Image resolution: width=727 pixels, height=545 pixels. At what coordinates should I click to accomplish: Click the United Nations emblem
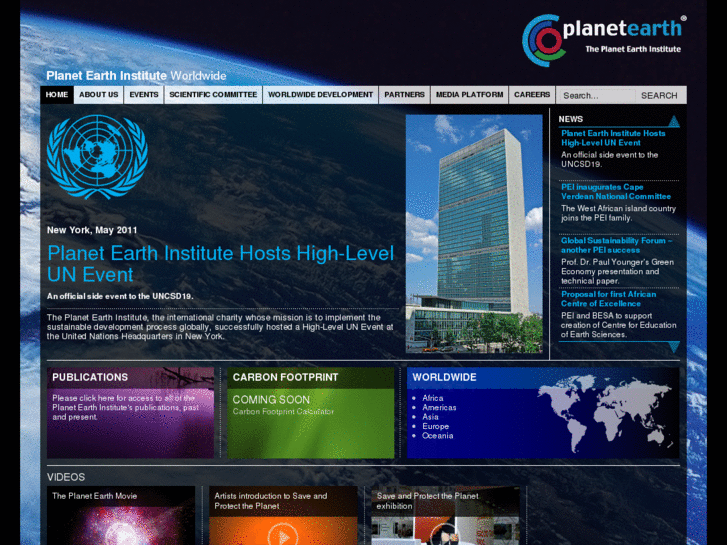[97, 157]
